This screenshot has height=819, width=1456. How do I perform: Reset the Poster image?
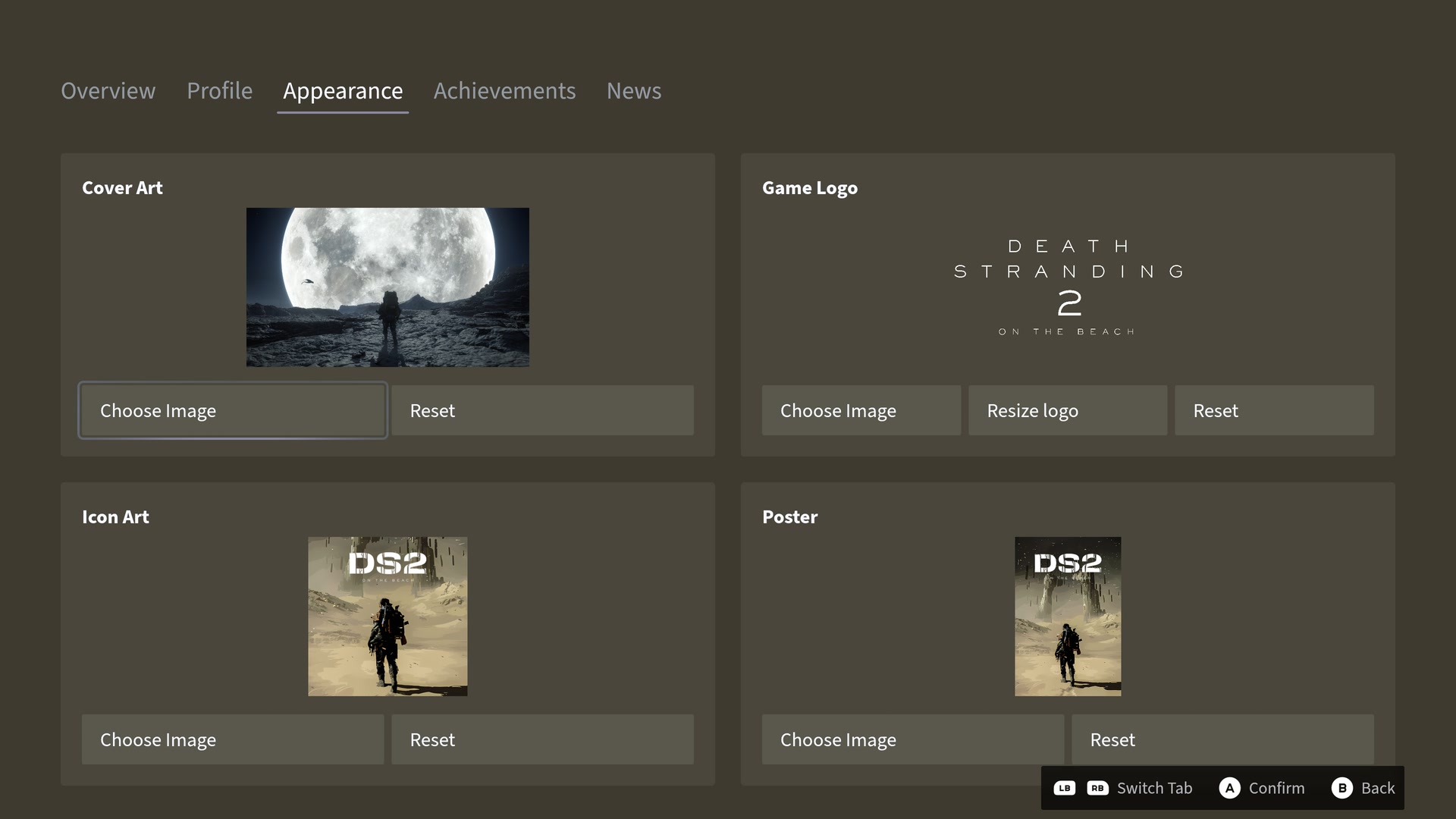(1222, 739)
